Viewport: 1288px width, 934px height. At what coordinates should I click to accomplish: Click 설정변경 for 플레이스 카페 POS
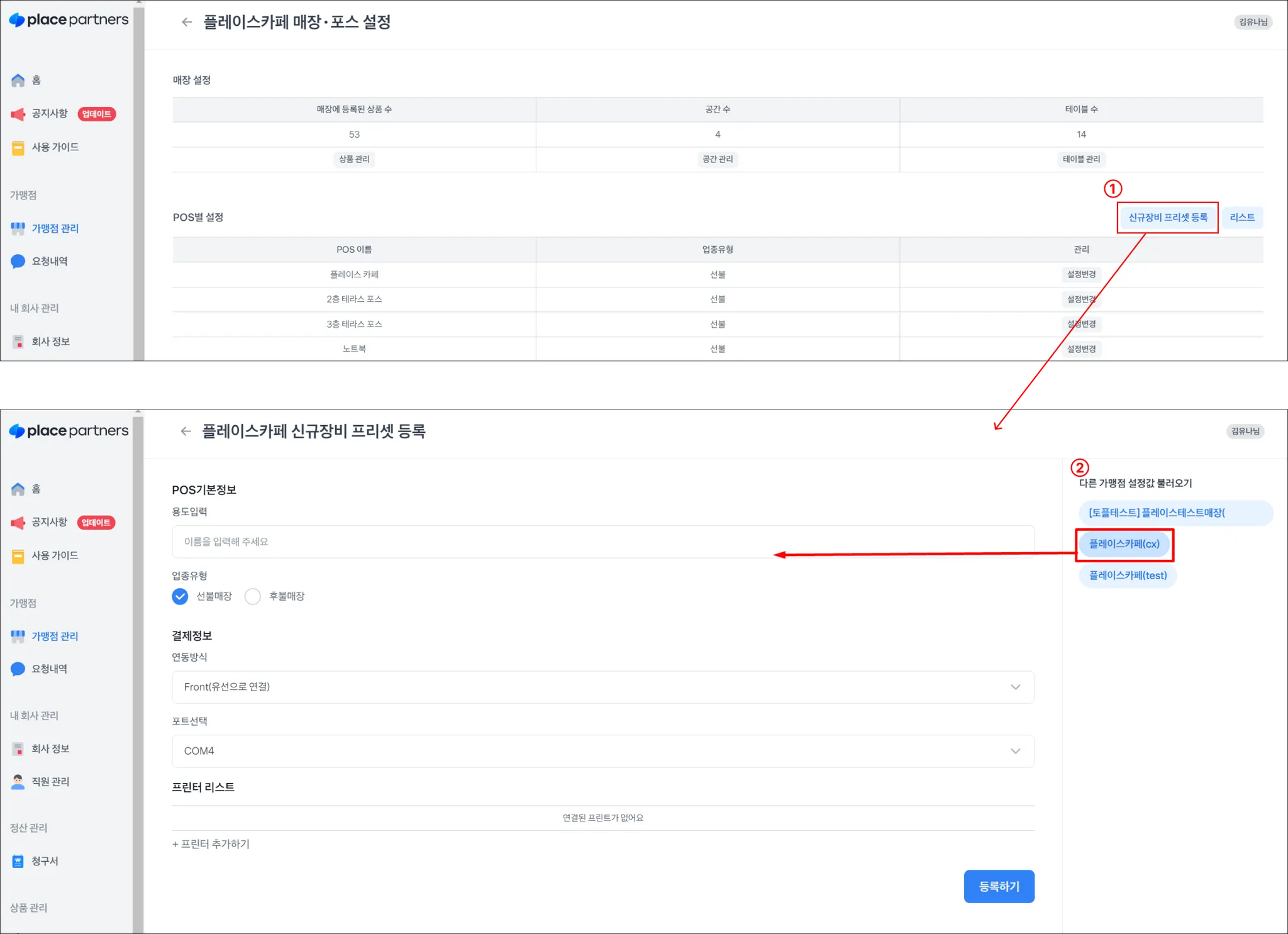1081,274
